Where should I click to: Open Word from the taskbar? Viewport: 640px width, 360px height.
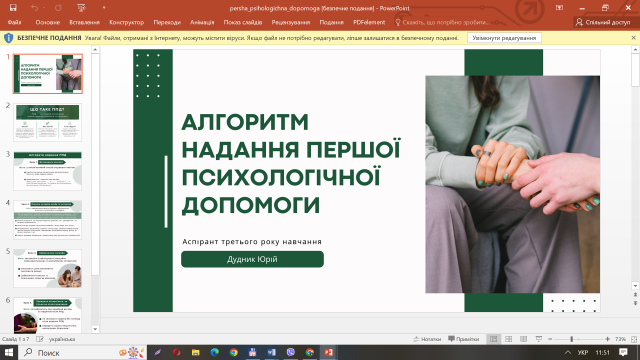click(x=271, y=352)
